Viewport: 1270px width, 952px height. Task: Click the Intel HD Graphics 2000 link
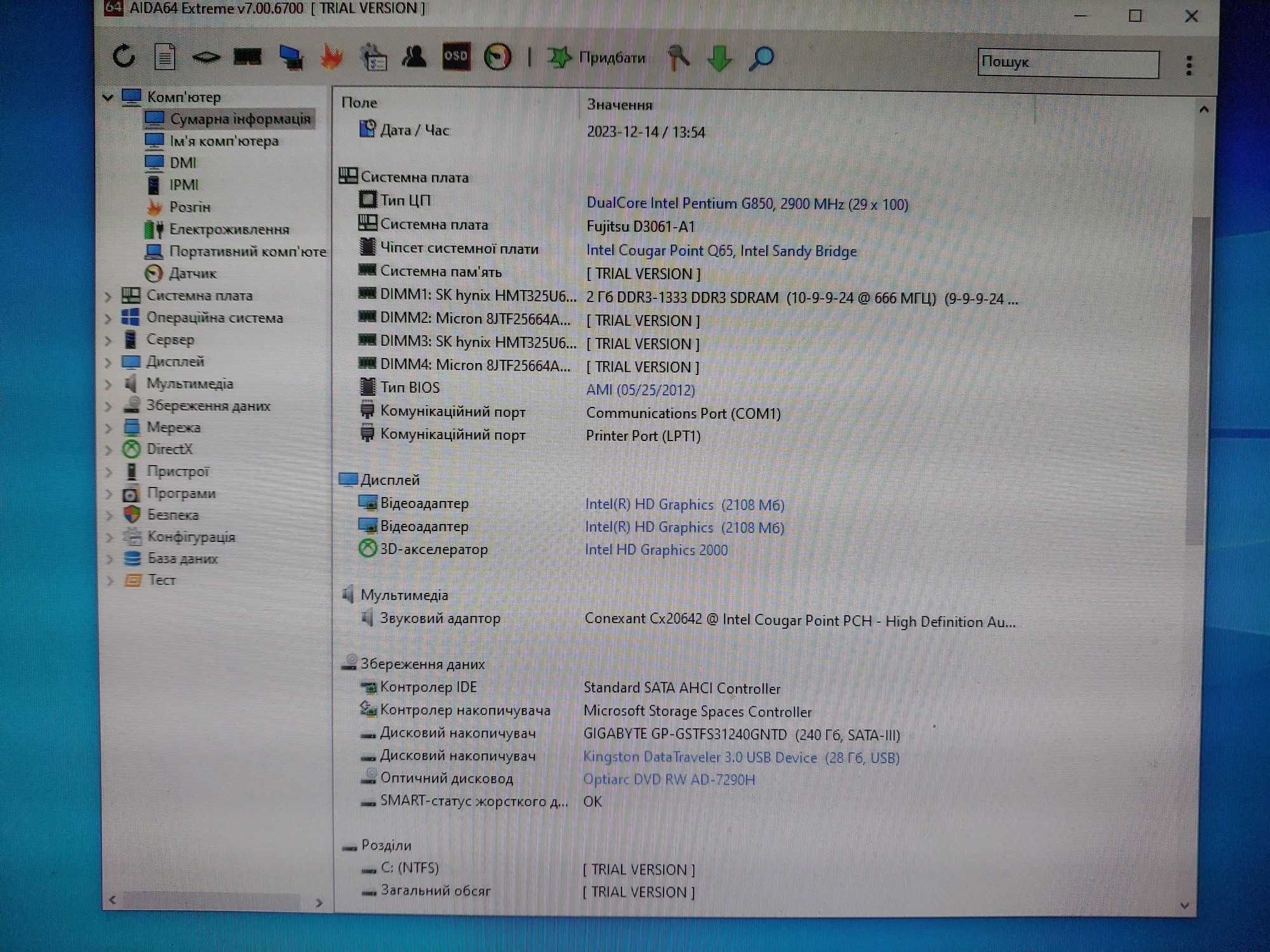coord(656,550)
